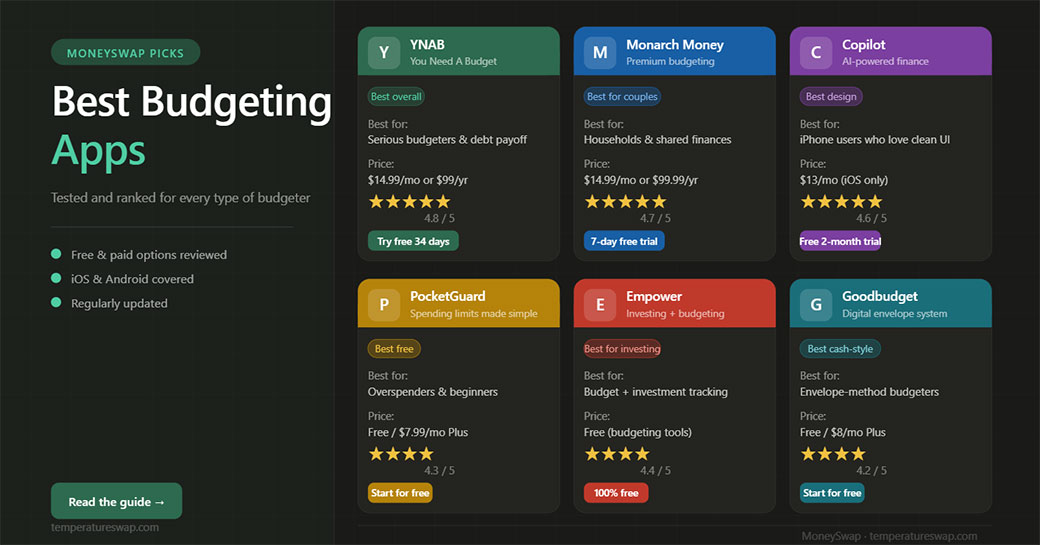Screen dimensions: 1040x545
Task: Click '$14.99/mo or $99.99/yr' price text
Action: tap(641, 180)
